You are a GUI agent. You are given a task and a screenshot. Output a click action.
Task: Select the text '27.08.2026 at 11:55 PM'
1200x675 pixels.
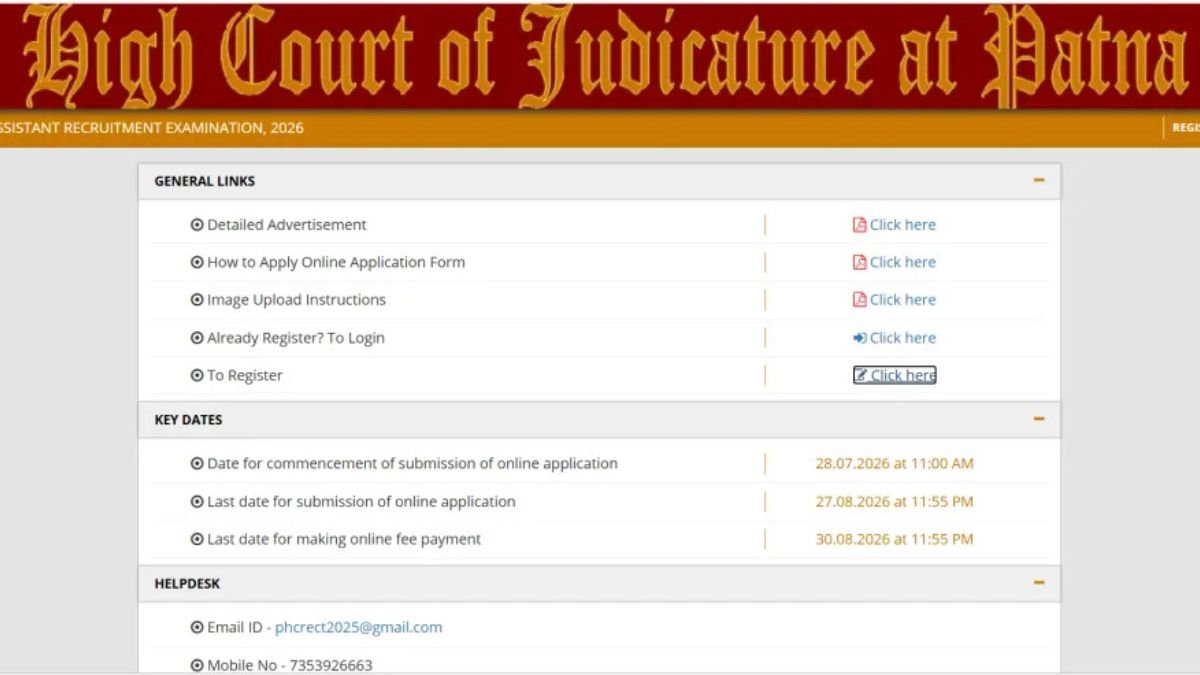894,502
